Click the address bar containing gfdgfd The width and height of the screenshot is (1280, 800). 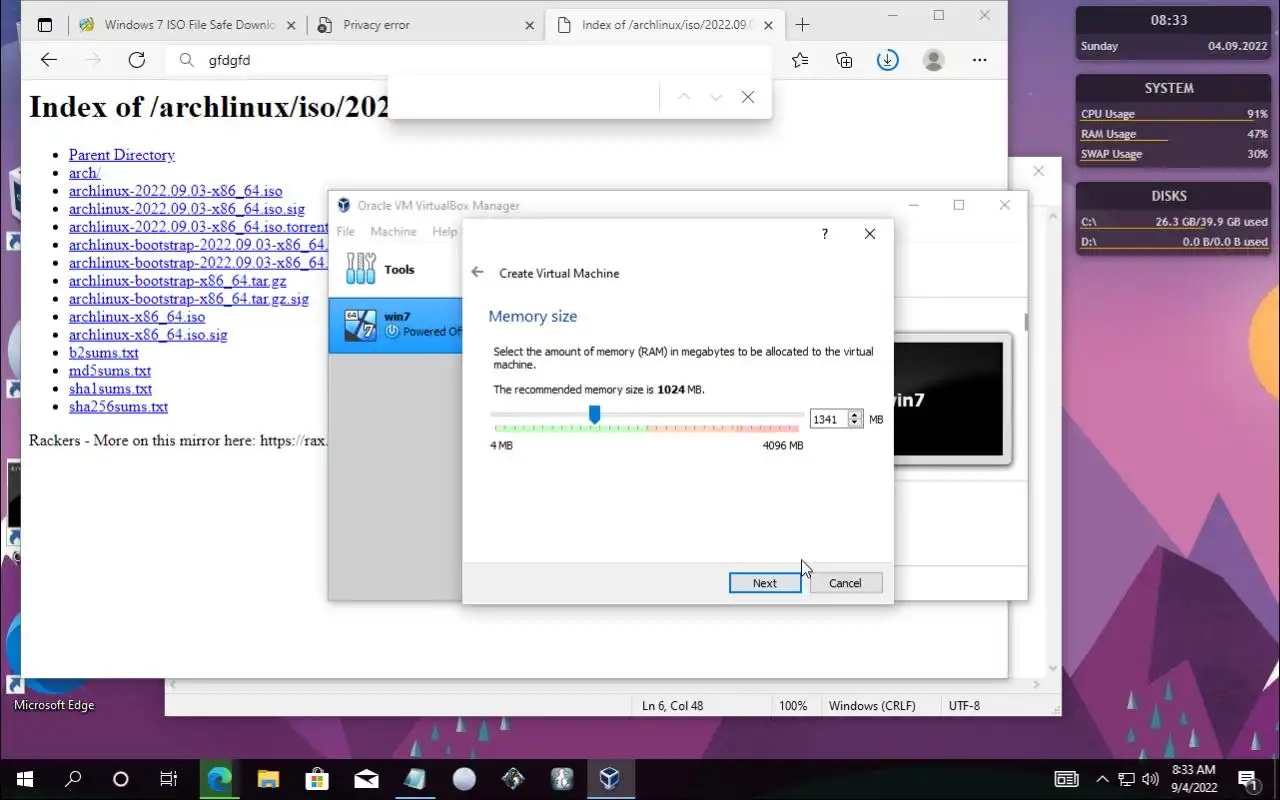coord(470,60)
